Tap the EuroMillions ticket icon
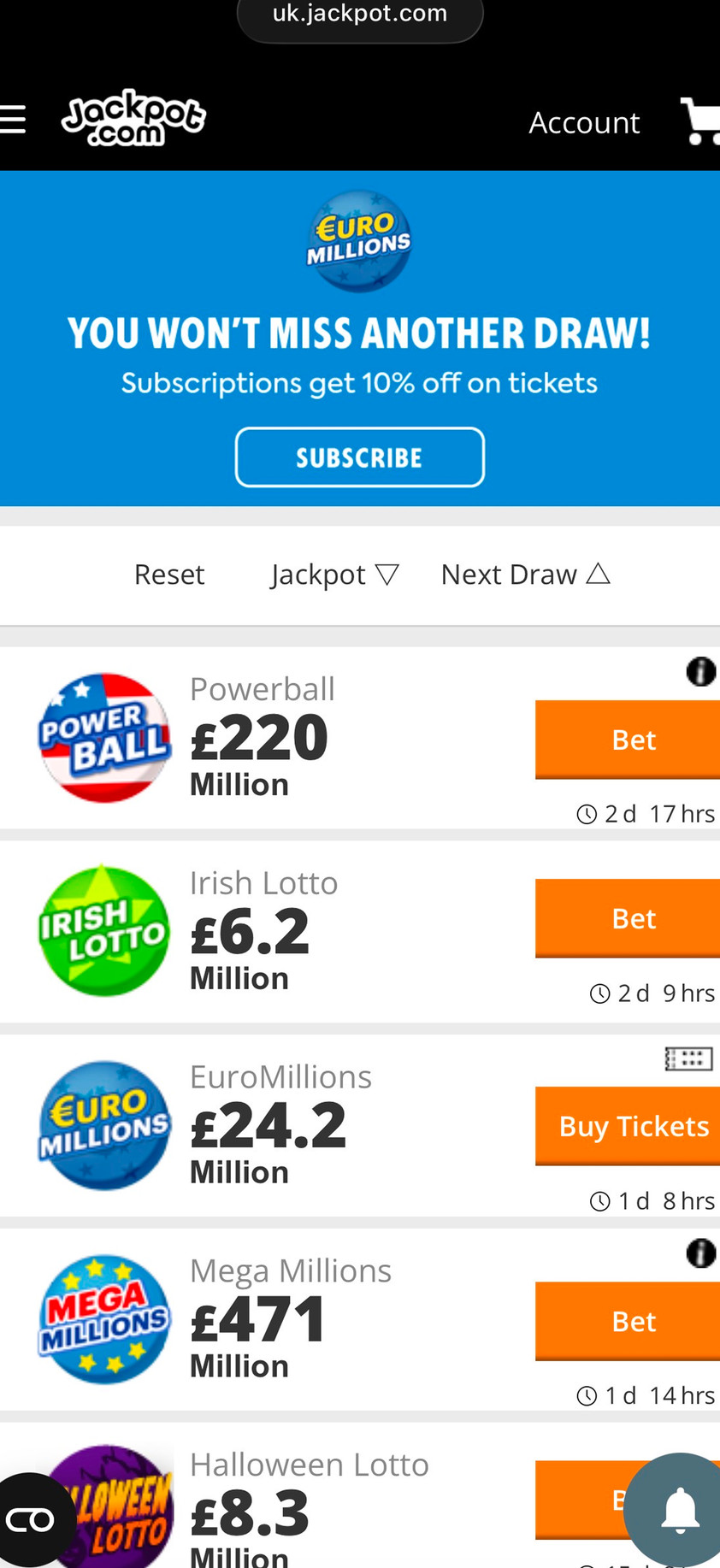The height and width of the screenshot is (1568, 720). coord(688,1059)
